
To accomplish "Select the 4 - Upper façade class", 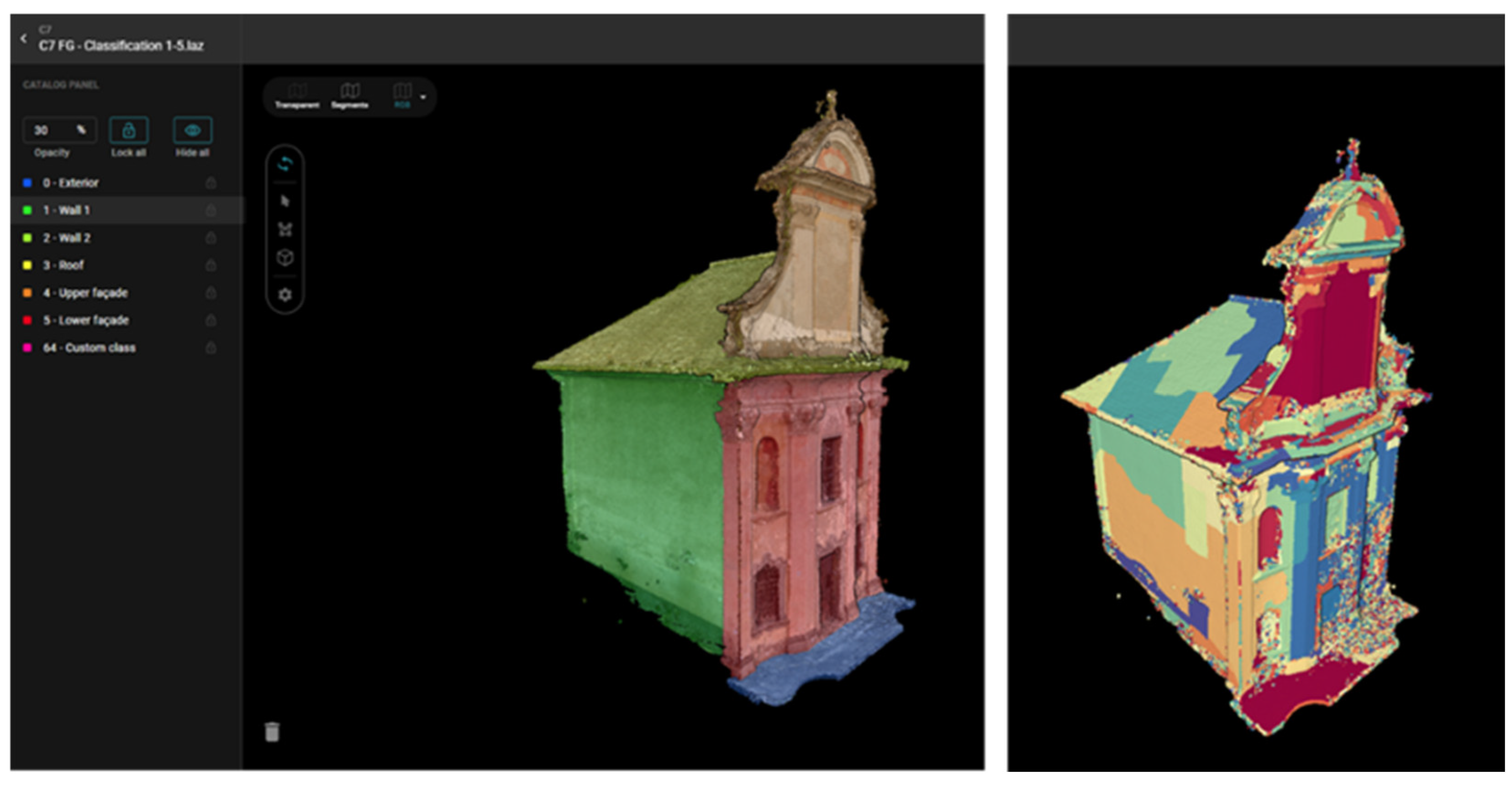I will [85, 293].
